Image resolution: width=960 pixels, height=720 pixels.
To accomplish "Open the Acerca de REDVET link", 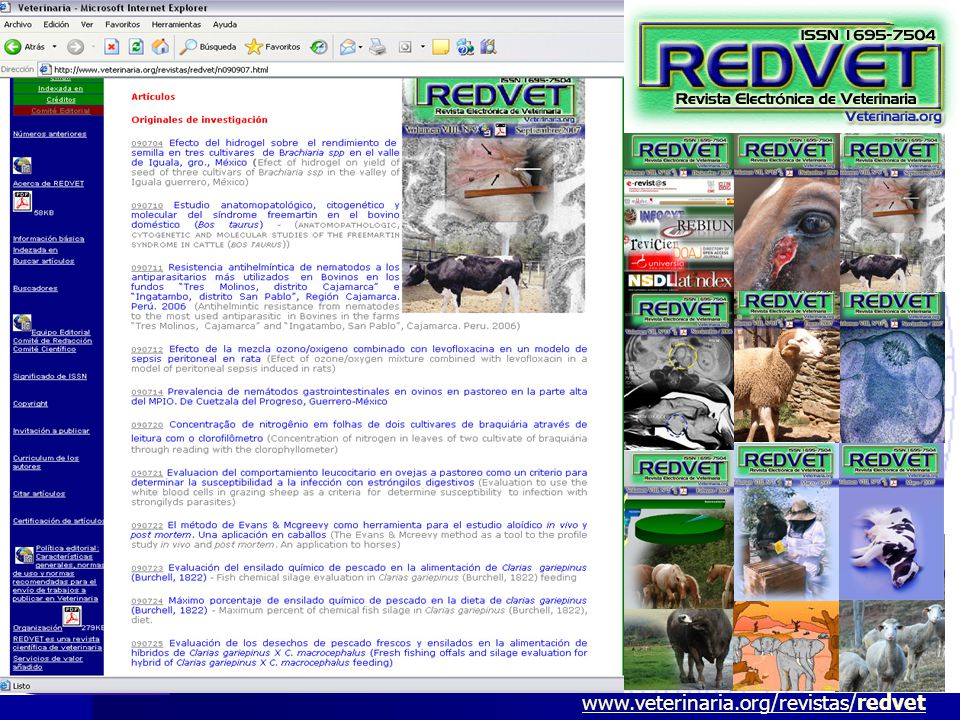I will tap(48, 184).
